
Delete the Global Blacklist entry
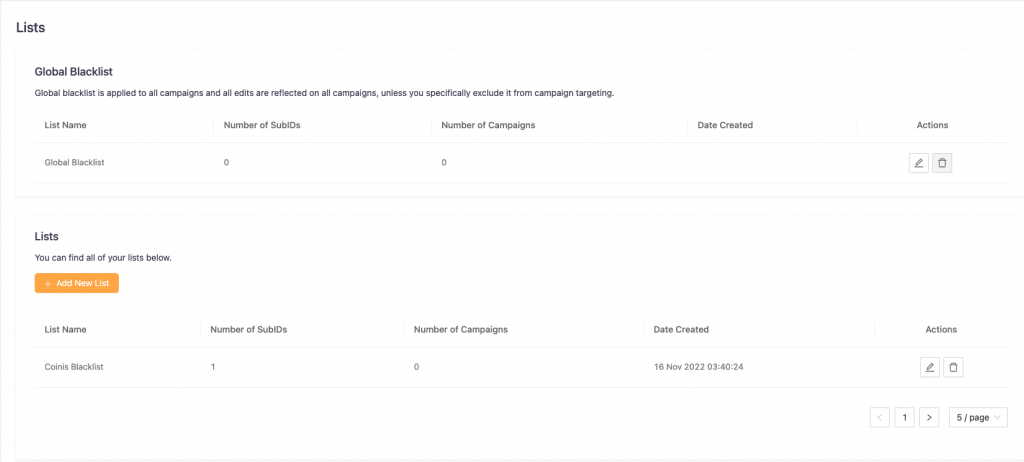[942, 163]
